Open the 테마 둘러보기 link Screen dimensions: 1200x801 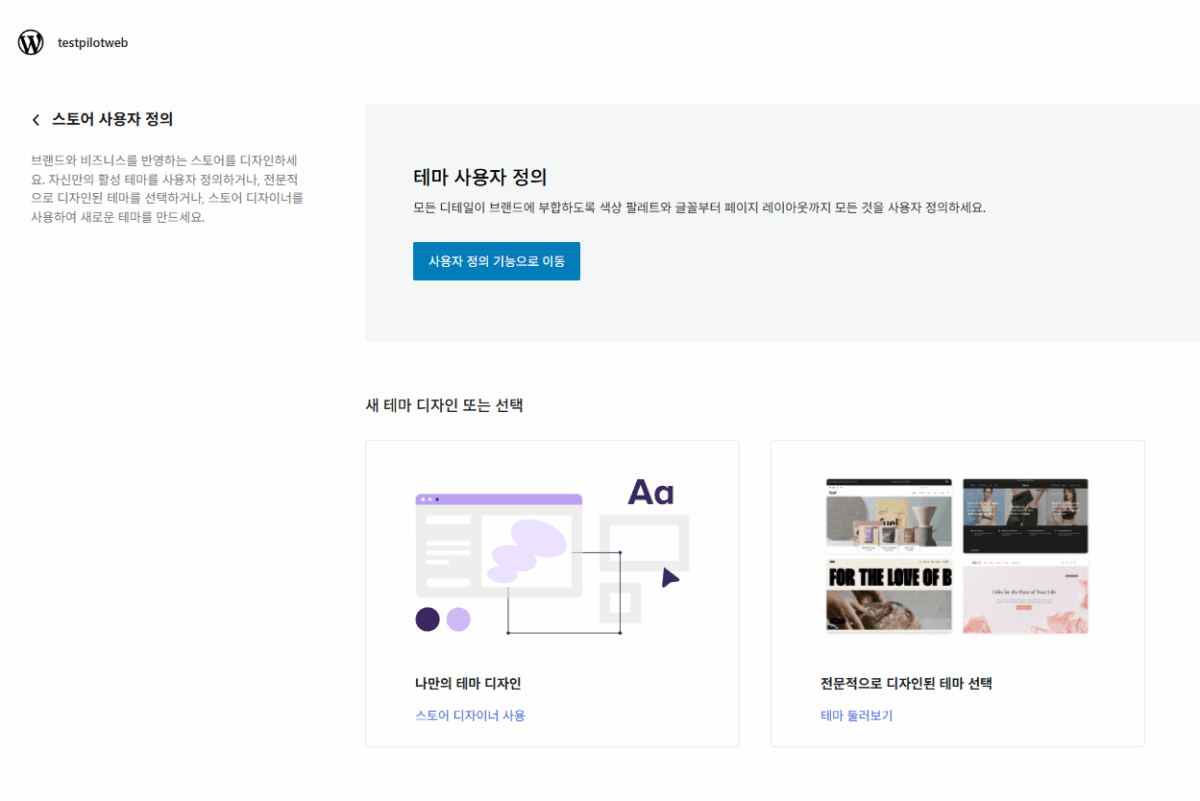[x=857, y=715]
